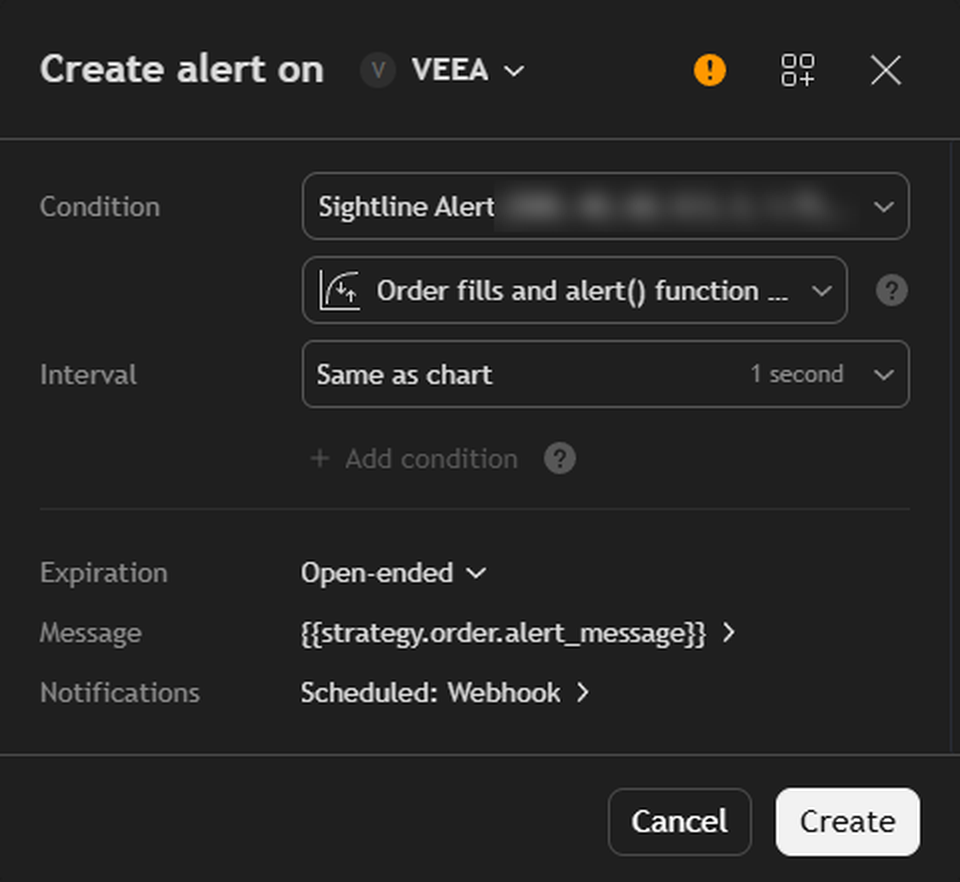Image resolution: width=960 pixels, height=882 pixels.
Task: Click the help icon next to Add condition
Action: click(560, 458)
